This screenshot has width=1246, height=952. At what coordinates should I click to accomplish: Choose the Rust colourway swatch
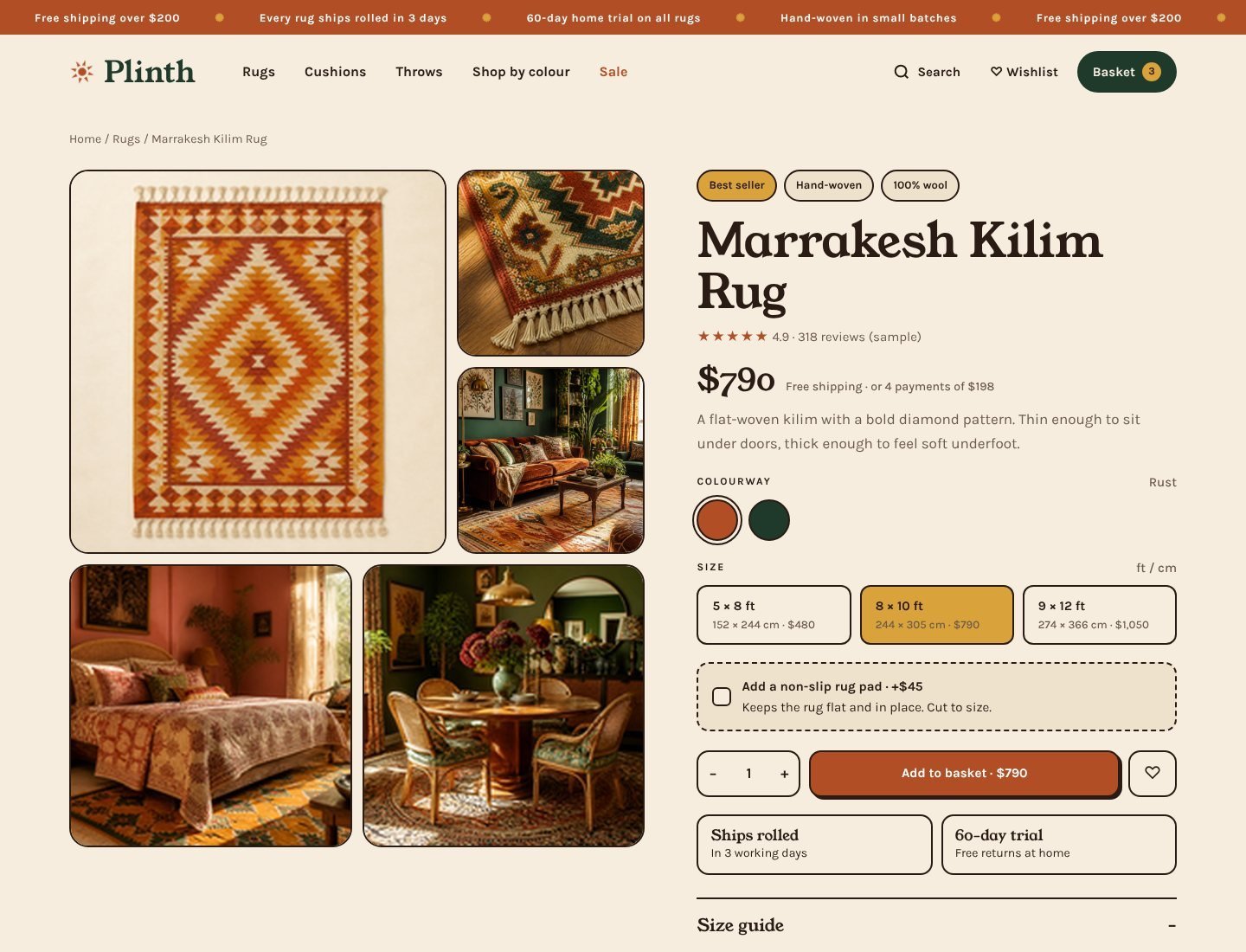coord(717,520)
